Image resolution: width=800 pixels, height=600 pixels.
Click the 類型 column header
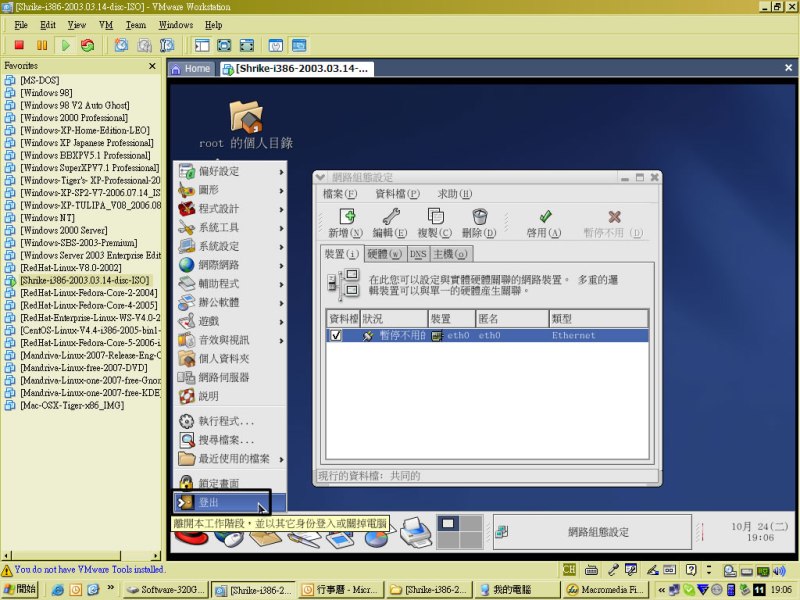point(598,319)
